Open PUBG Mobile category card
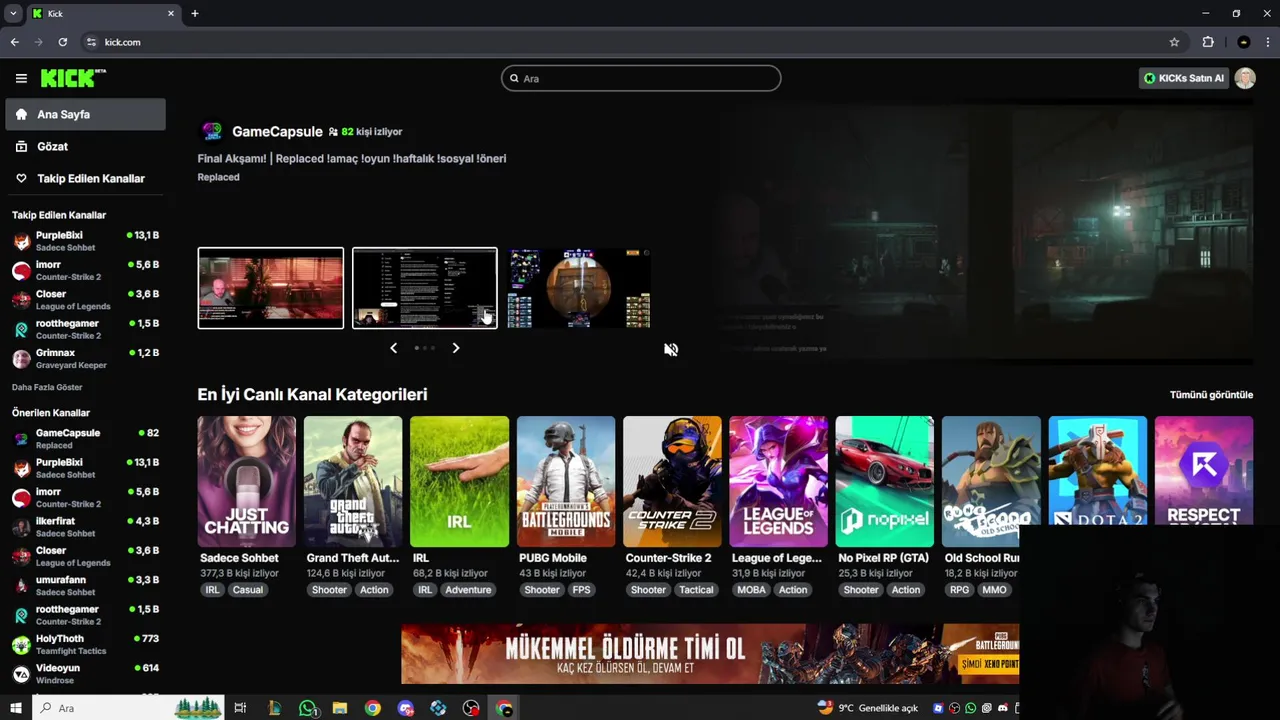The height and width of the screenshot is (720, 1280). (x=566, y=482)
